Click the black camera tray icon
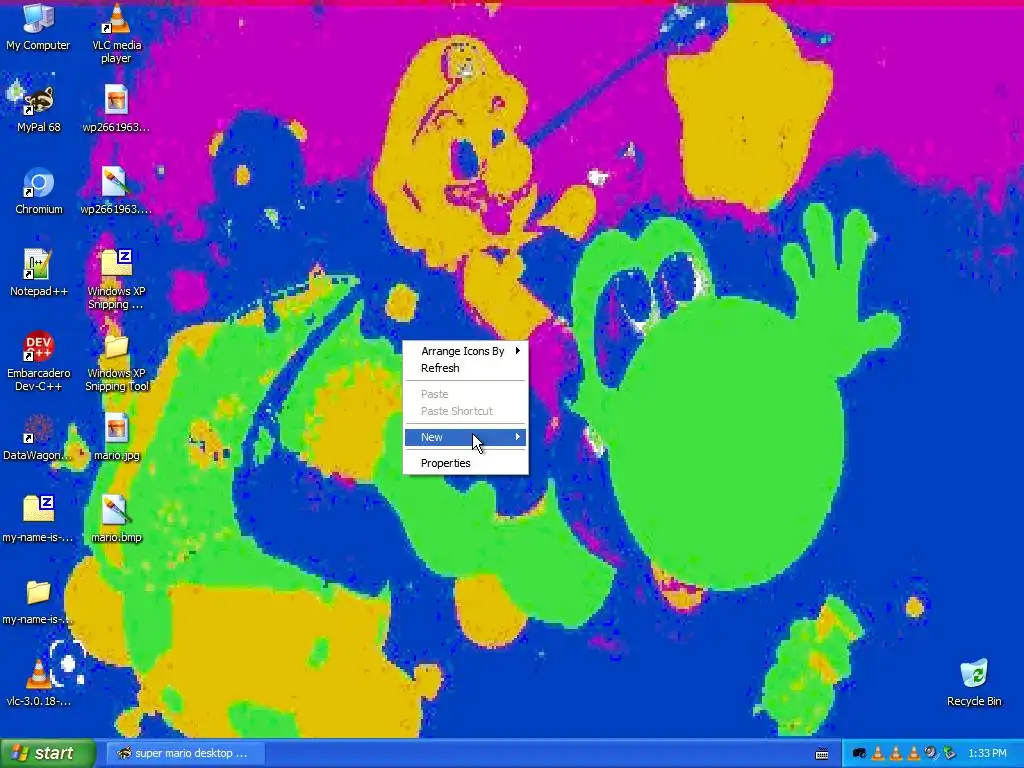Viewport: 1024px width, 768px height. 859,754
